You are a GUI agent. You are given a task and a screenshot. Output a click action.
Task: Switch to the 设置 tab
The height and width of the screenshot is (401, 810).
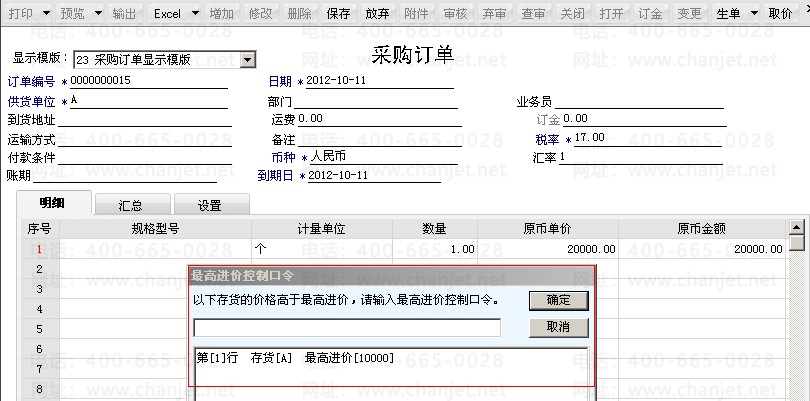pos(211,205)
